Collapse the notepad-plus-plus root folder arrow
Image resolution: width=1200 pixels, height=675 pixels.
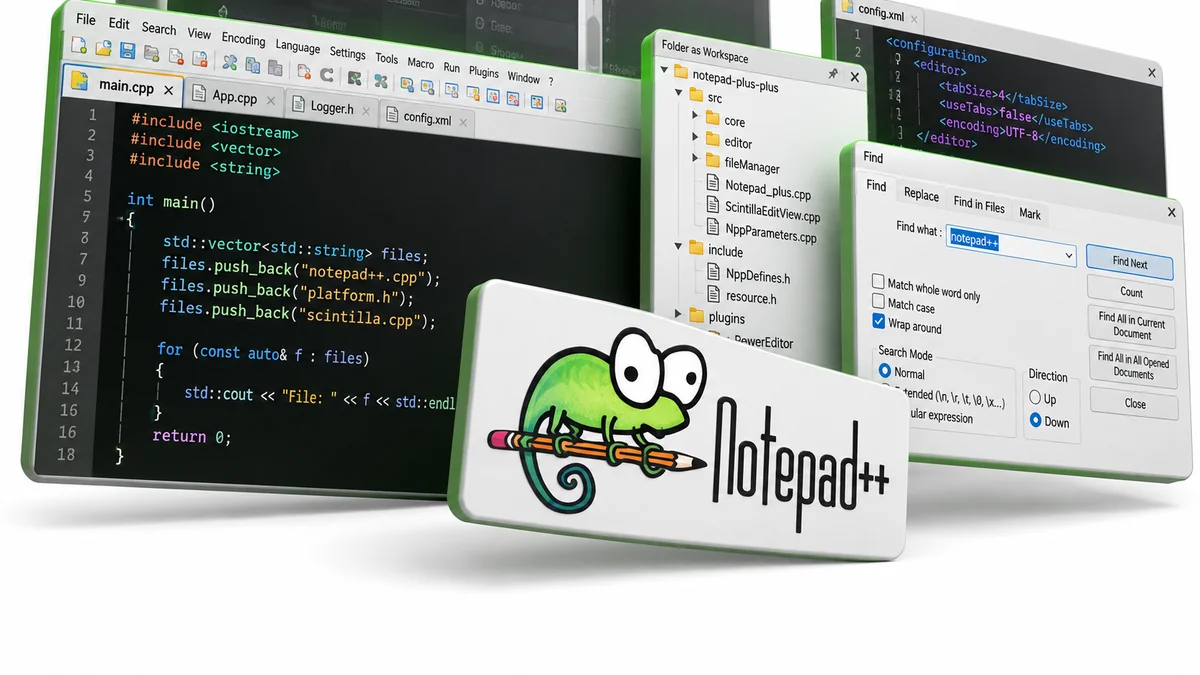click(x=665, y=72)
